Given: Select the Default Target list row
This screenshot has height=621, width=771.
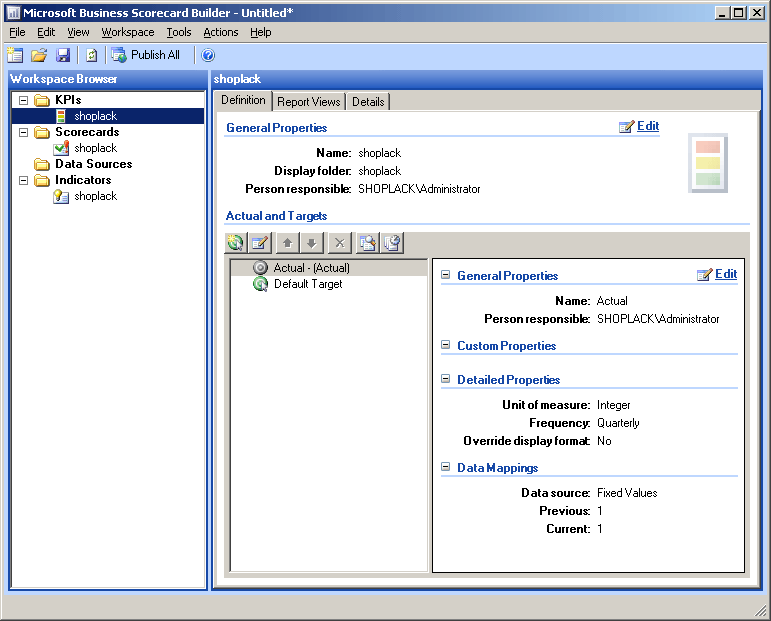Looking at the screenshot, I should click(x=329, y=284).
